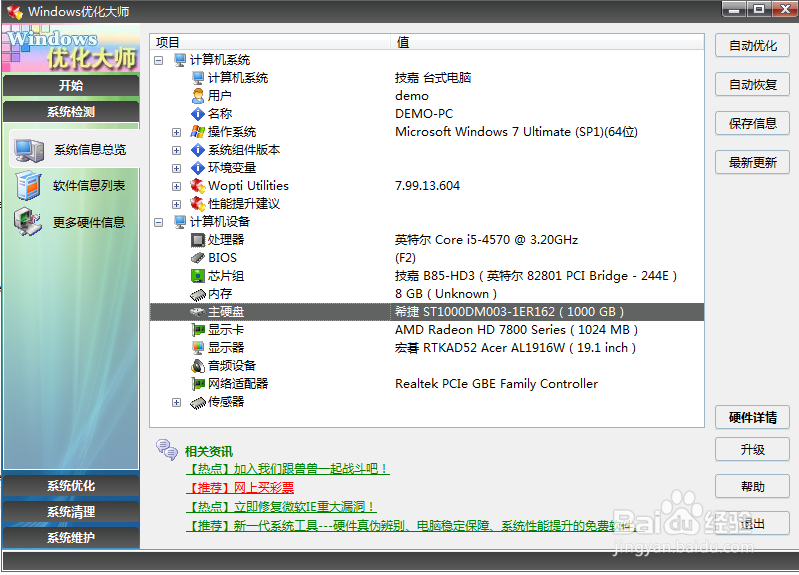The image size is (799, 575).
Task: Click the 值 column header
Action: pyautogui.click(x=547, y=42)
